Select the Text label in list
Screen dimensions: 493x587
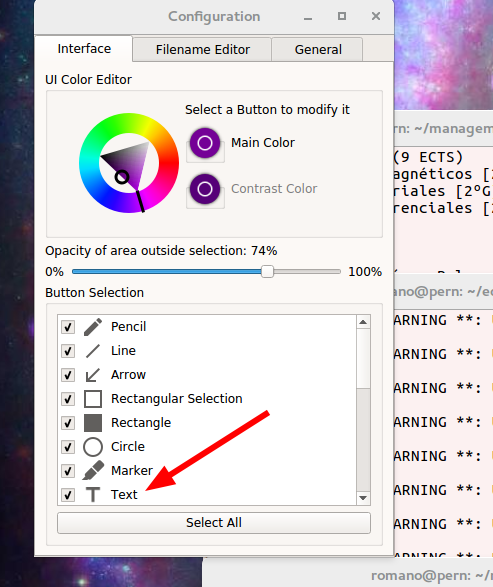(124, 495)
